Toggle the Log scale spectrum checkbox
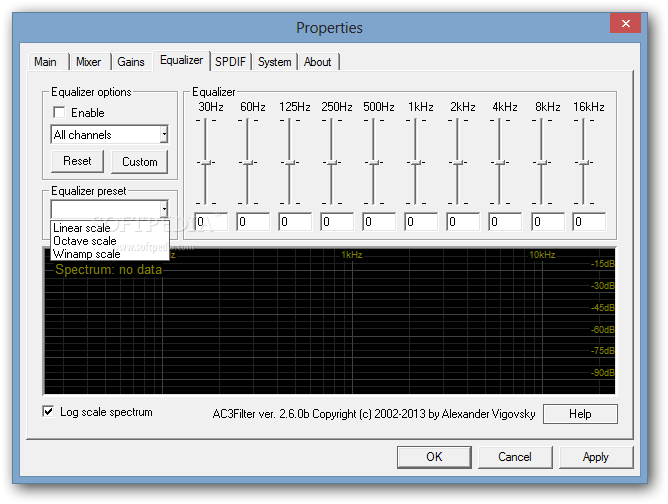This screenshot has width=668, height=504. click(48, 412)
